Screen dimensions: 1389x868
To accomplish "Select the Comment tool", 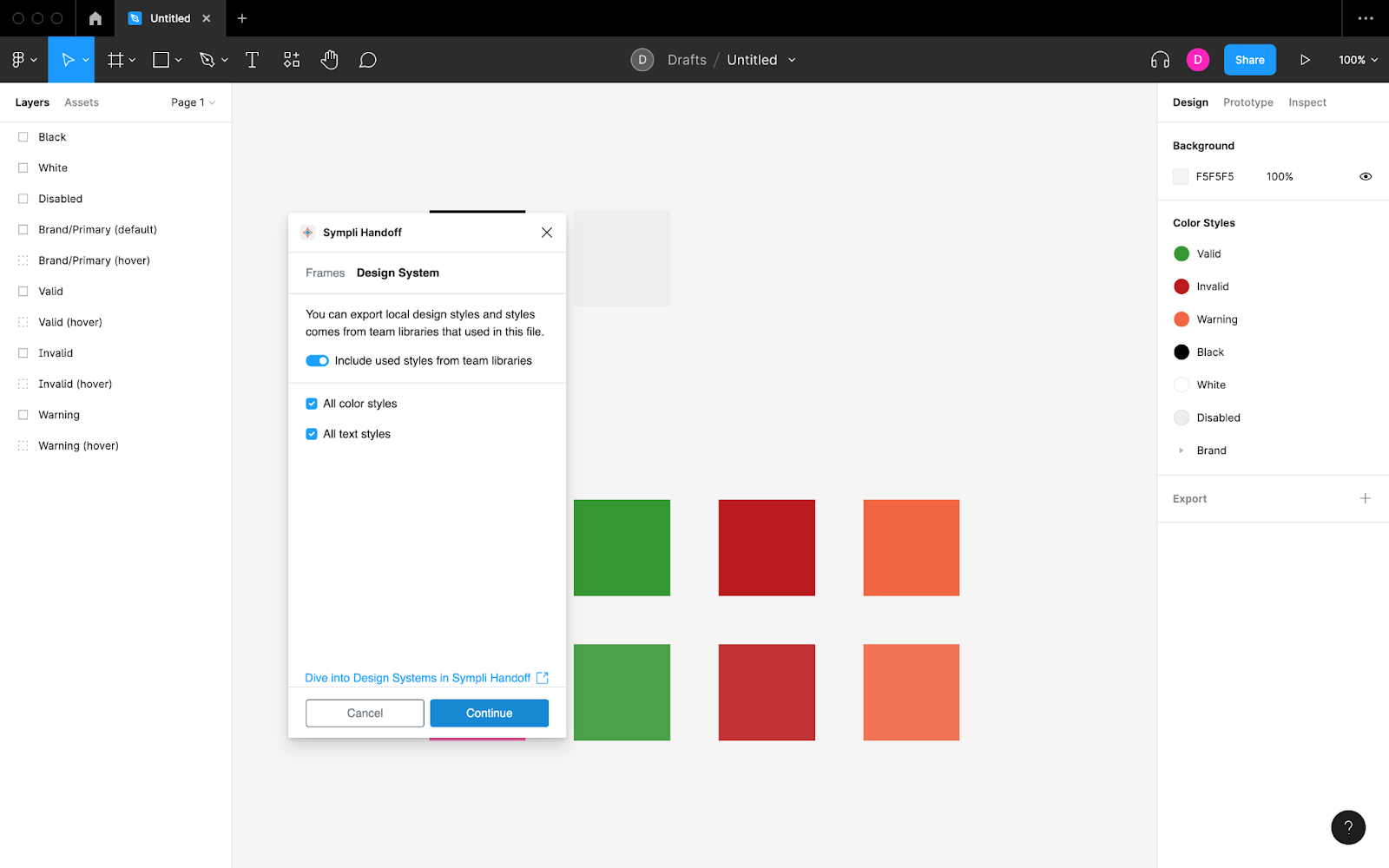I will 368,60.
